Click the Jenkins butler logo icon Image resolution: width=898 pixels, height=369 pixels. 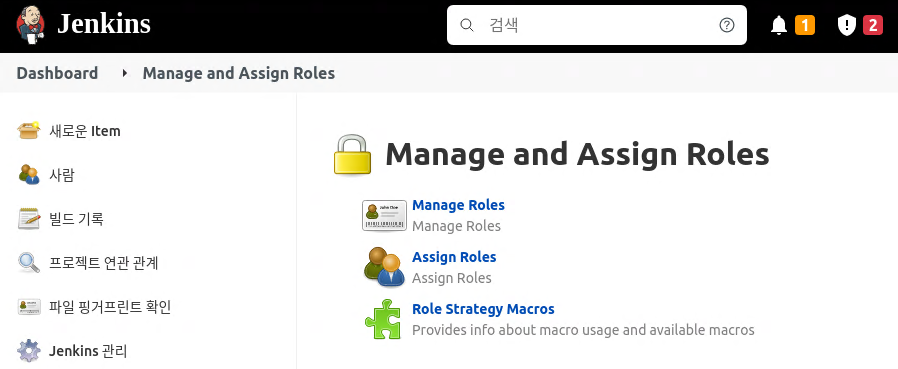pos(31,25)
